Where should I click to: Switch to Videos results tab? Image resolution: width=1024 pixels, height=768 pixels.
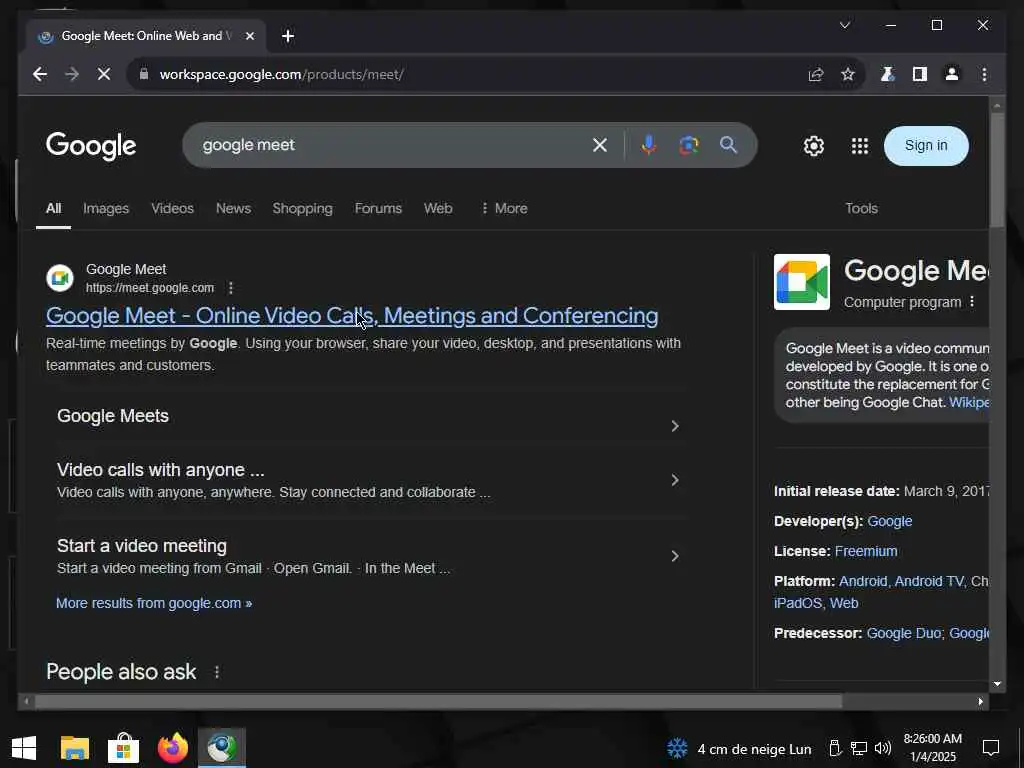[x=172, y=208]
